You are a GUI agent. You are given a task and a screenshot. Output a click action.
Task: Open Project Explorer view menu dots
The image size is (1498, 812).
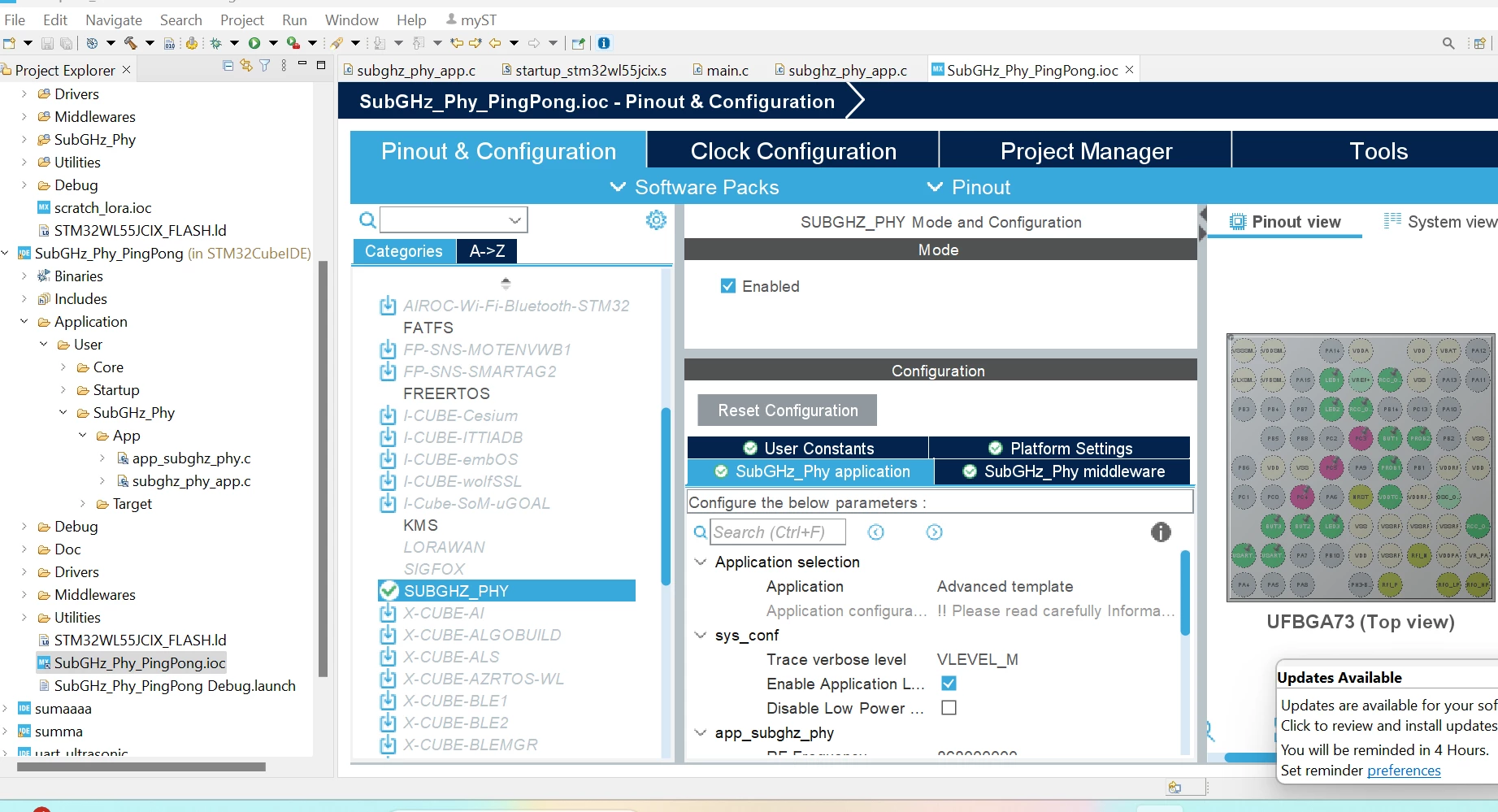[284, 66]
